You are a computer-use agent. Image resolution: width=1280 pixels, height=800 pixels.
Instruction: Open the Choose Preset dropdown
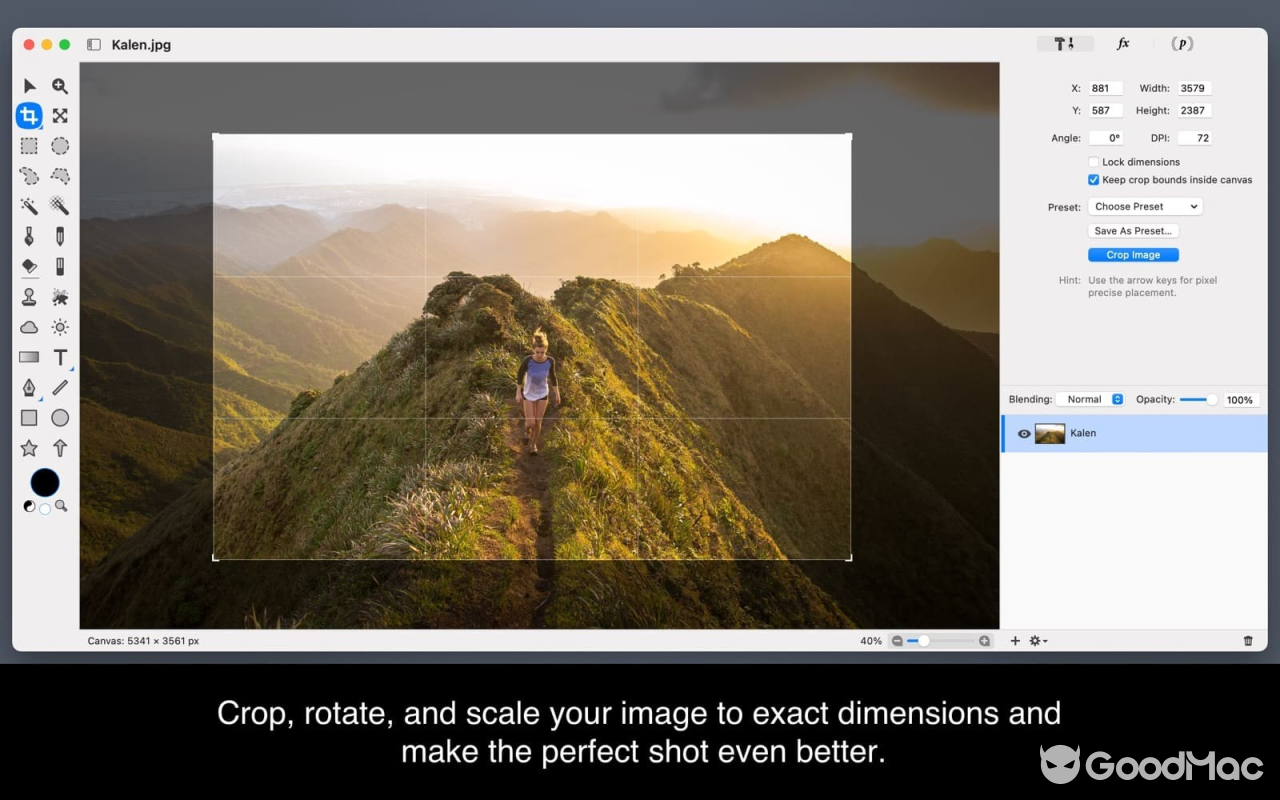tap(1144, 206)
